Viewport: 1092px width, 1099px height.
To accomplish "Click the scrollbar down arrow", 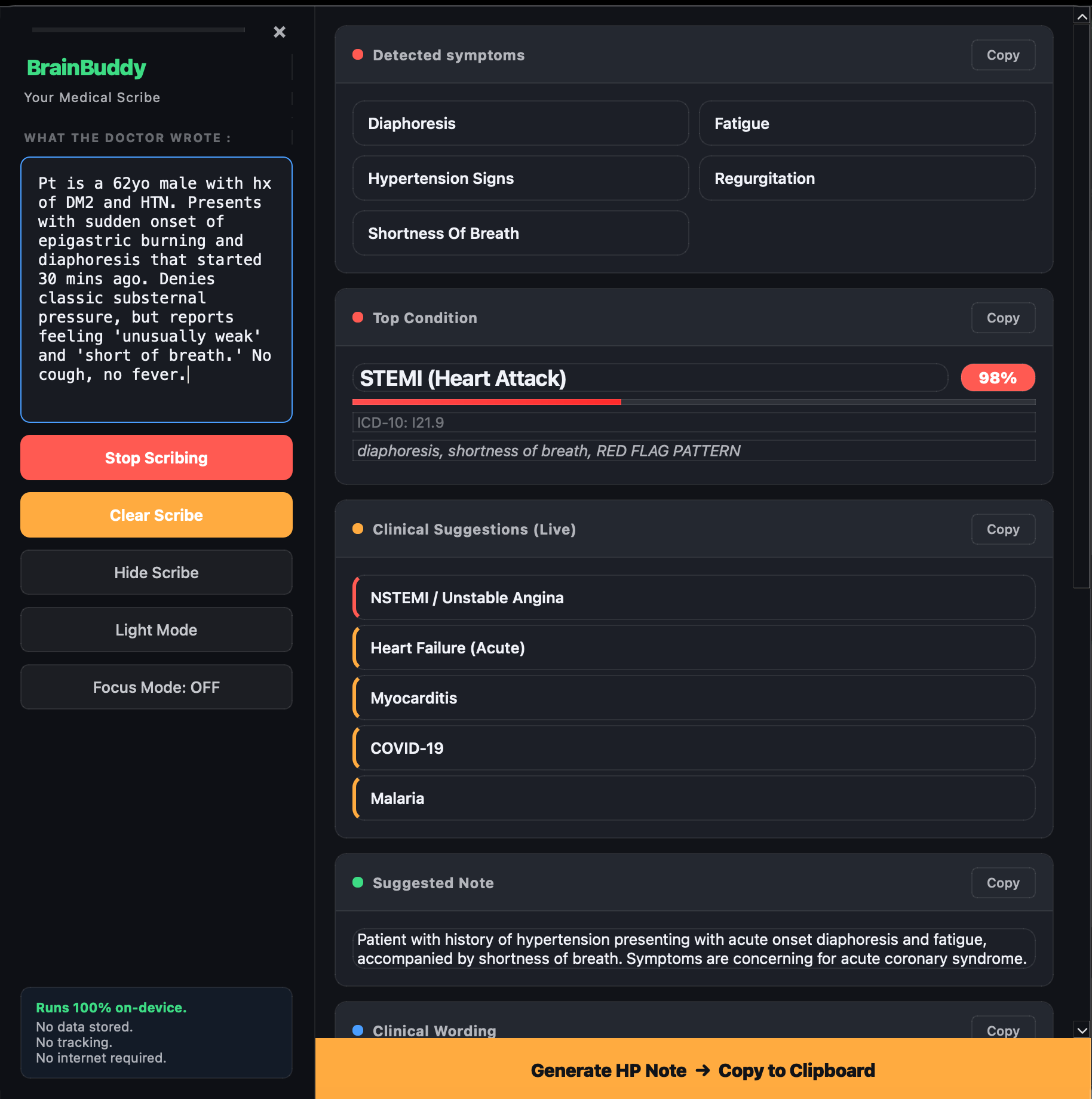I will [x=1082, y=1030].
